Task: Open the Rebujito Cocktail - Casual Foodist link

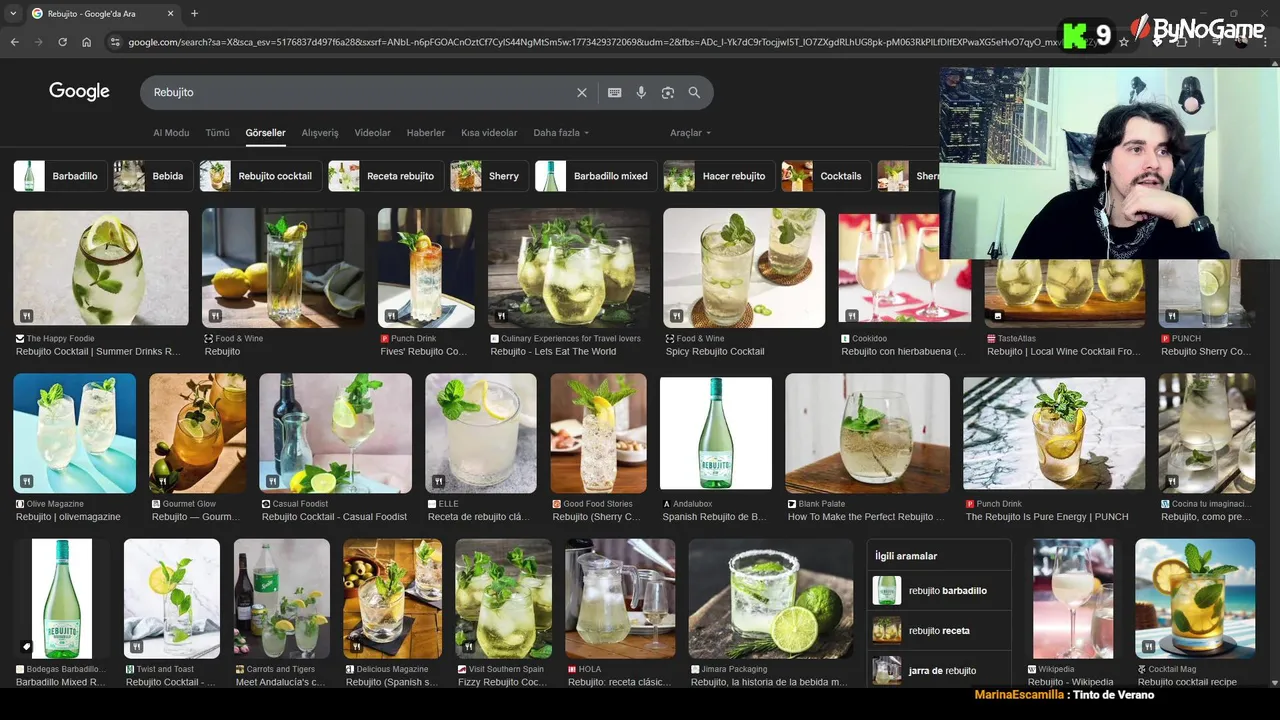Action: tap(334, 517)
